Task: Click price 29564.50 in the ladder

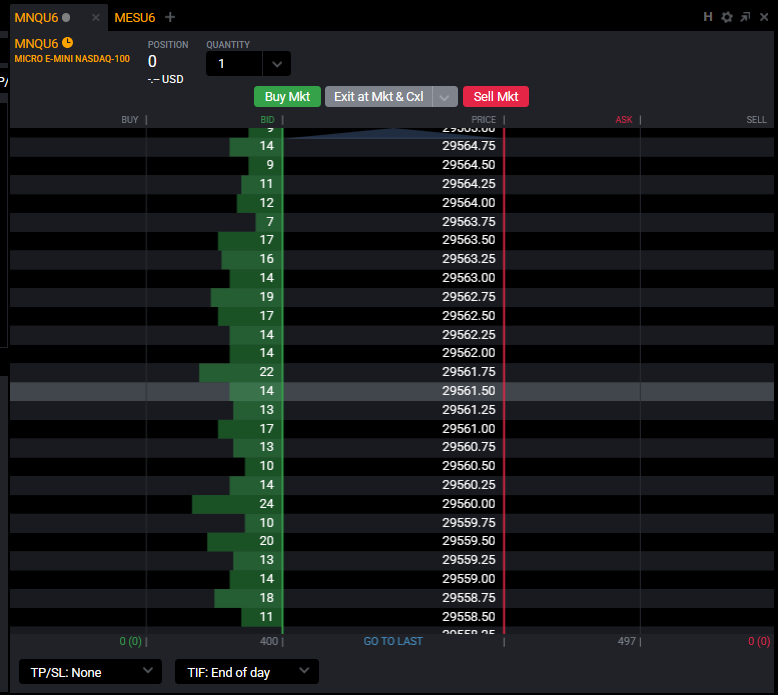Action: click(468, 165)
